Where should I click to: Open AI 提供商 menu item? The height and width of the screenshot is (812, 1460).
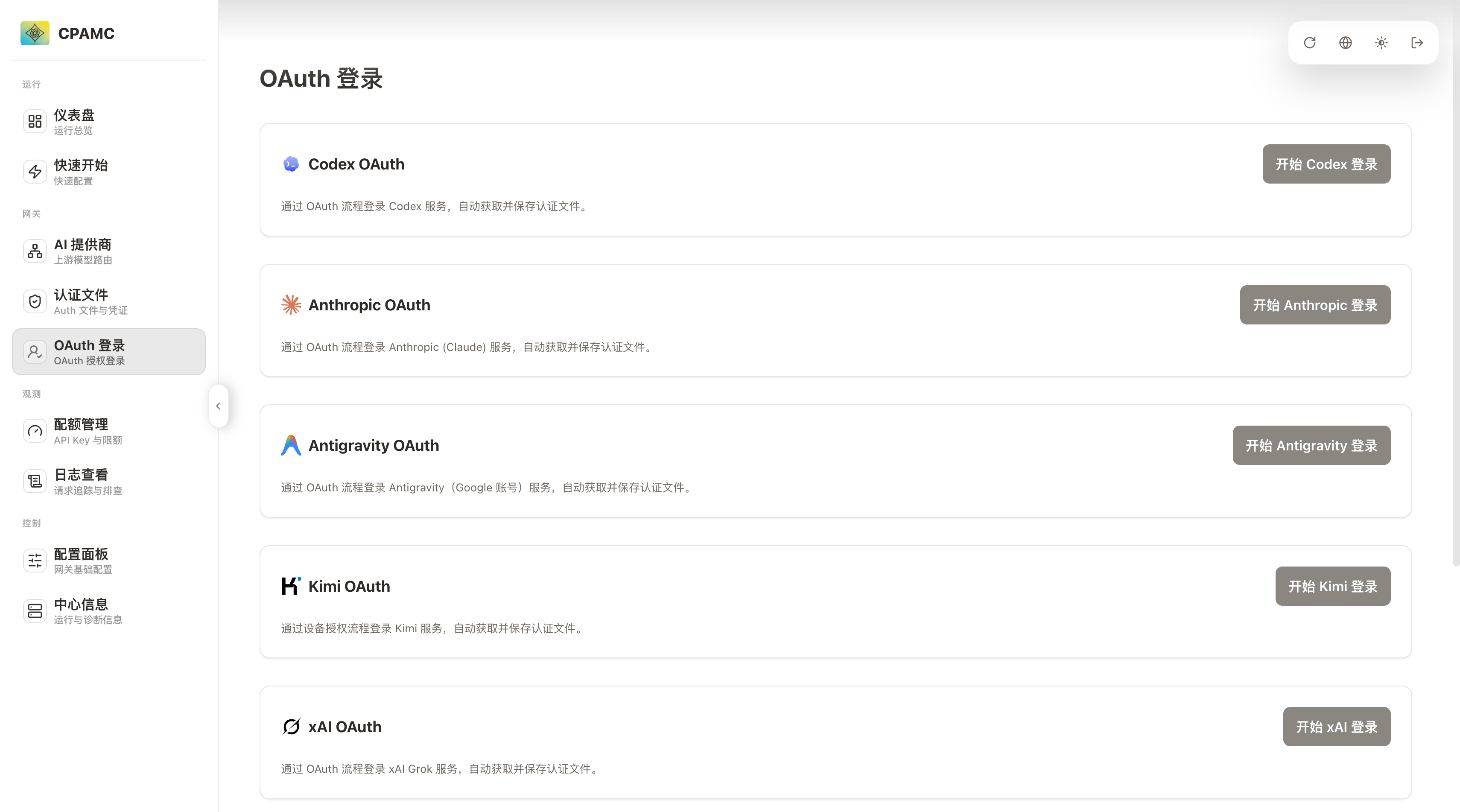109,251
